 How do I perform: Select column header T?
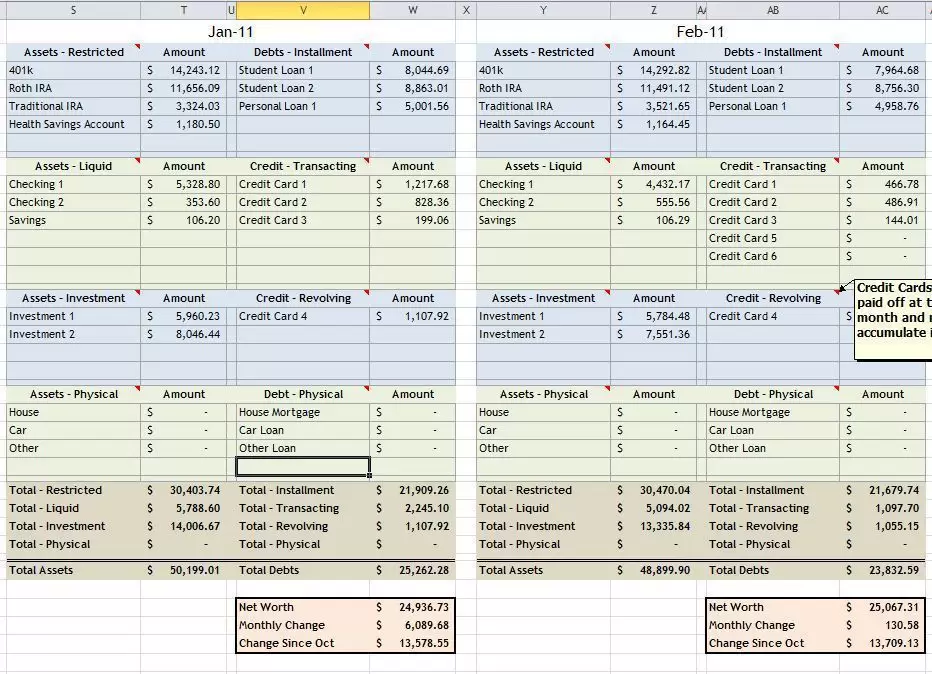(x=184, y=10)
